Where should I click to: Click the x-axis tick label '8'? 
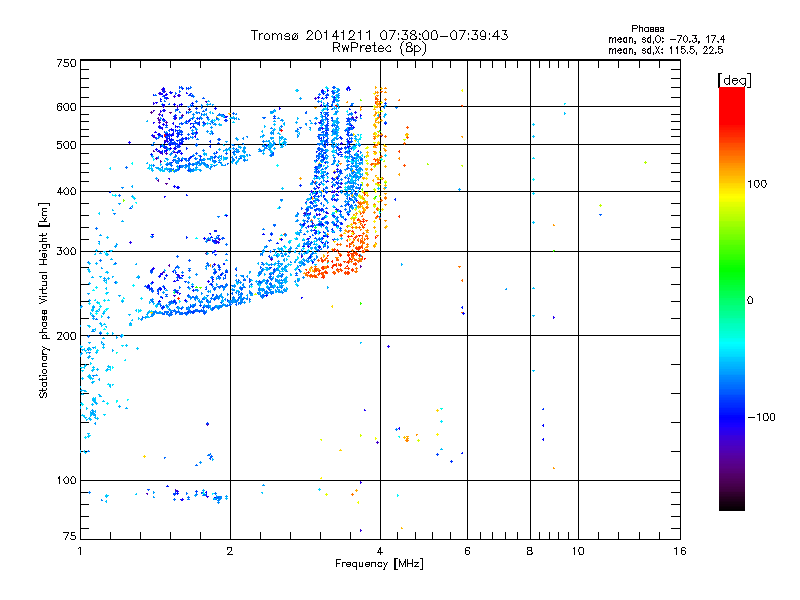(530, 551)
